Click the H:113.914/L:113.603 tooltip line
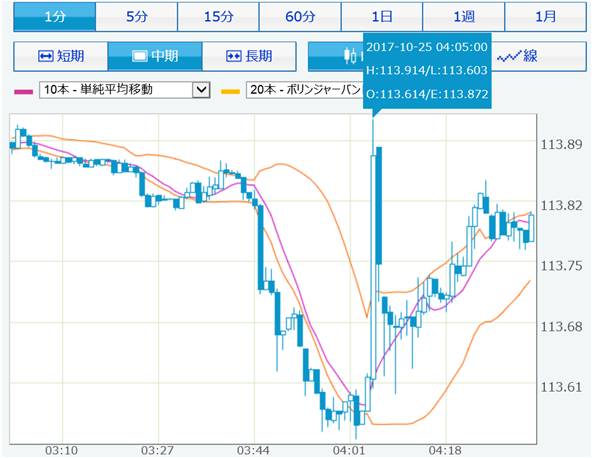Viewport: 592px width, 458px height. (x=427, y=70)
